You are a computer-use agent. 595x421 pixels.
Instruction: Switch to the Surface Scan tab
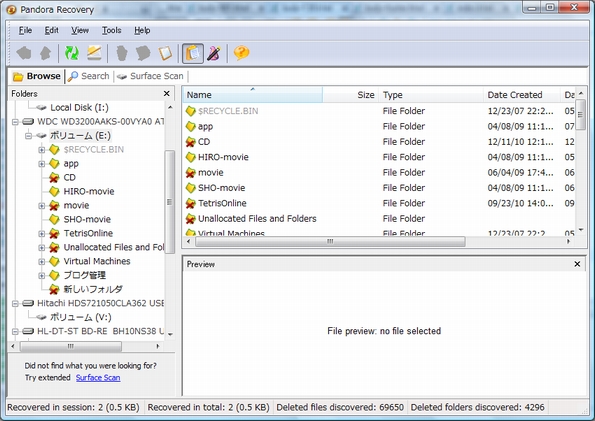pos(150,76)
